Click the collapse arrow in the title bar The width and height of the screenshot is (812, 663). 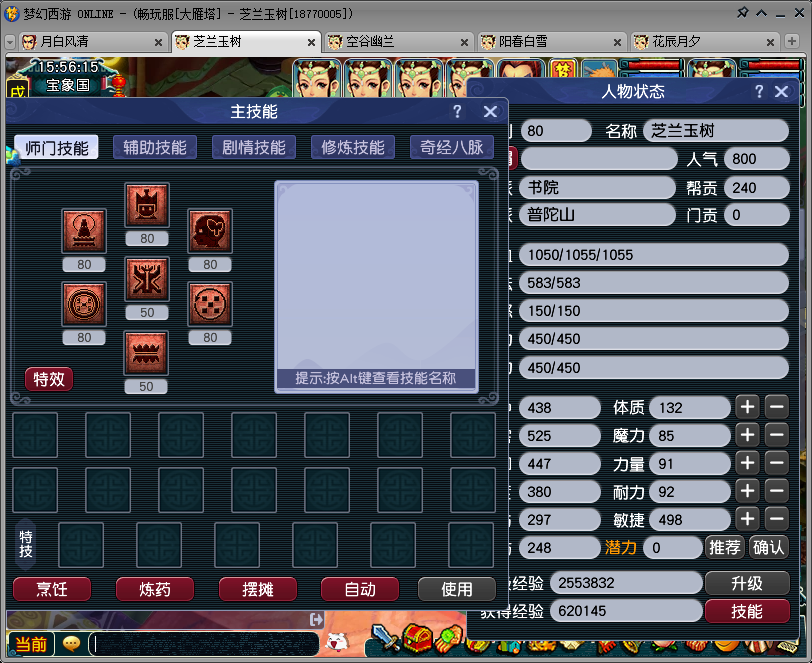point(761,13)
